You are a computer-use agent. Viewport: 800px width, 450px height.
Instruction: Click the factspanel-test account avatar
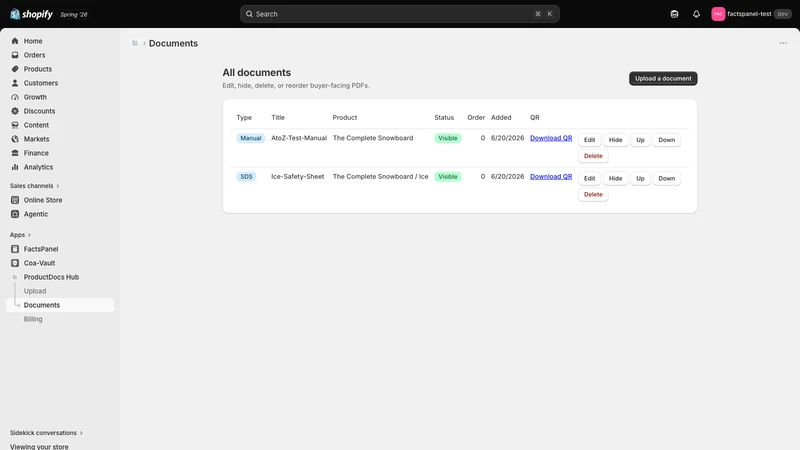[x=718, y=14]
